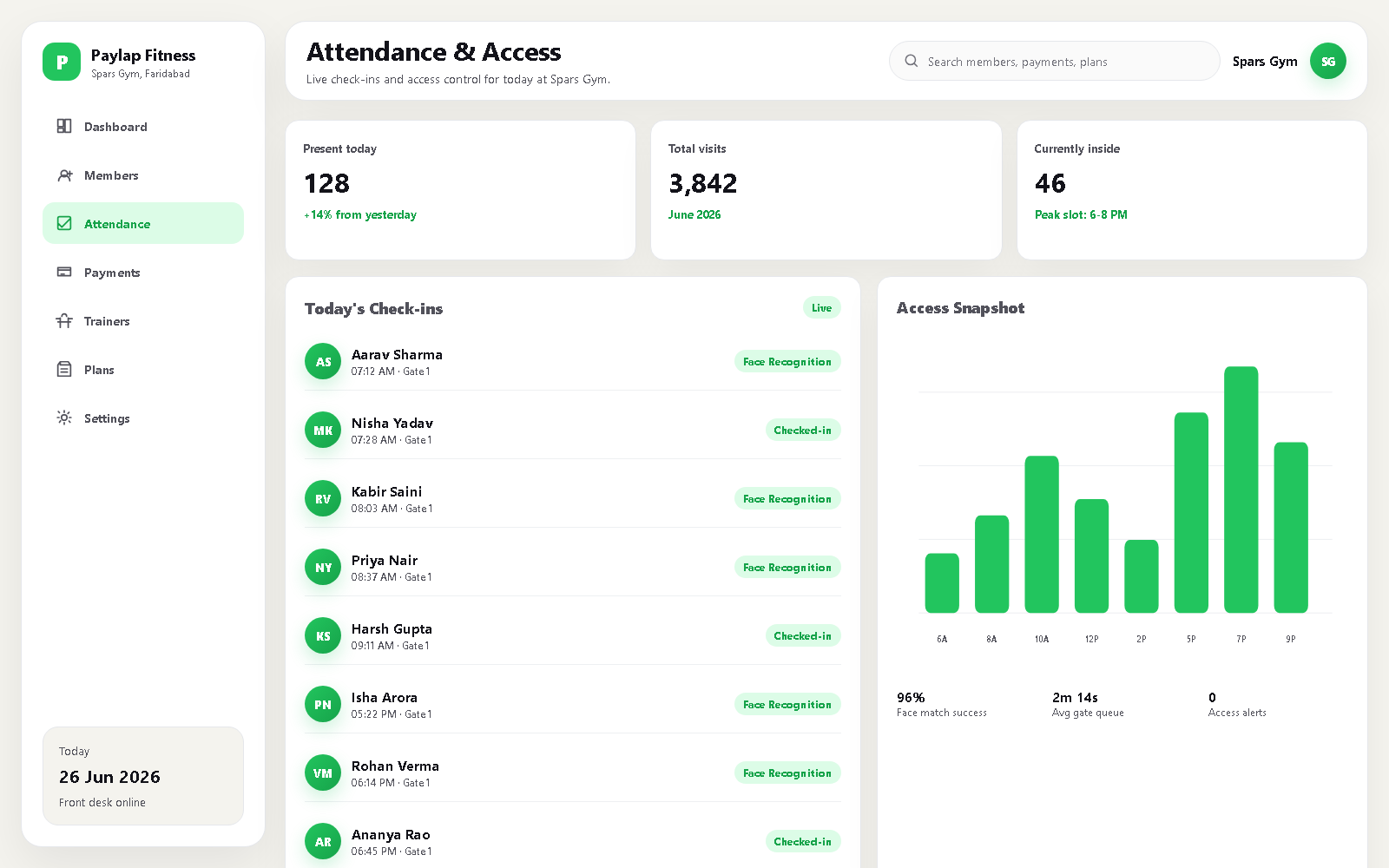This screenshot has height=868, width=1389.
Task: Click the RV avatar for Kabir Saini
Action: point(323,498)
